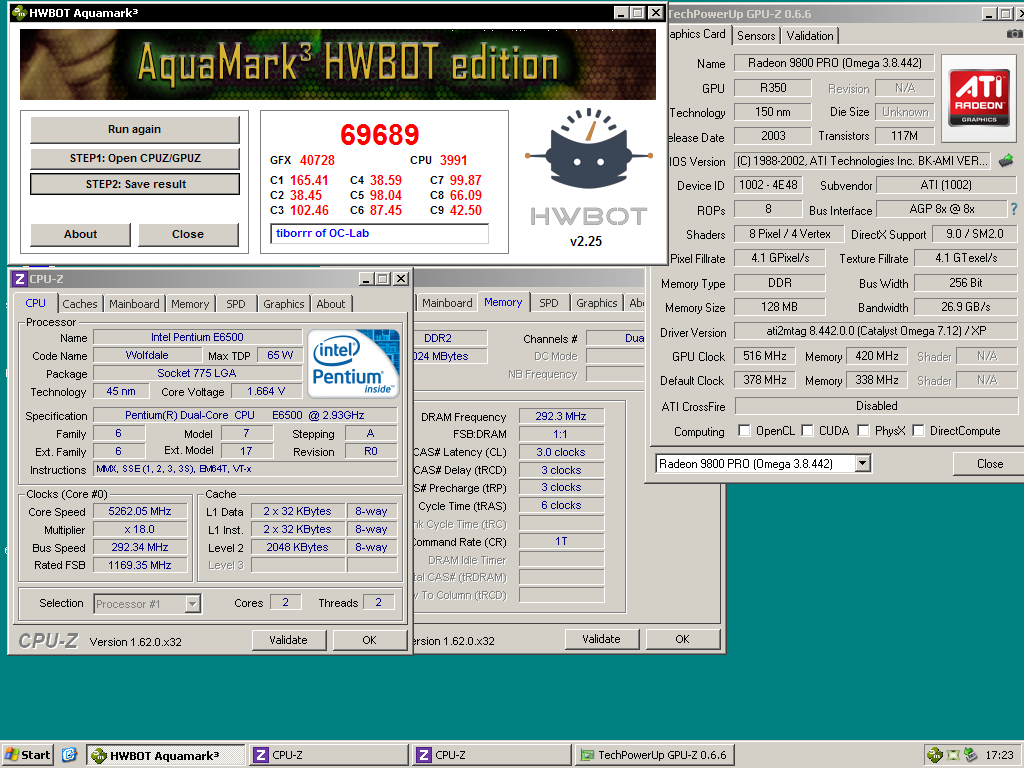
Task: Open the Processor #1 selection dropdown
Action: 192,604
